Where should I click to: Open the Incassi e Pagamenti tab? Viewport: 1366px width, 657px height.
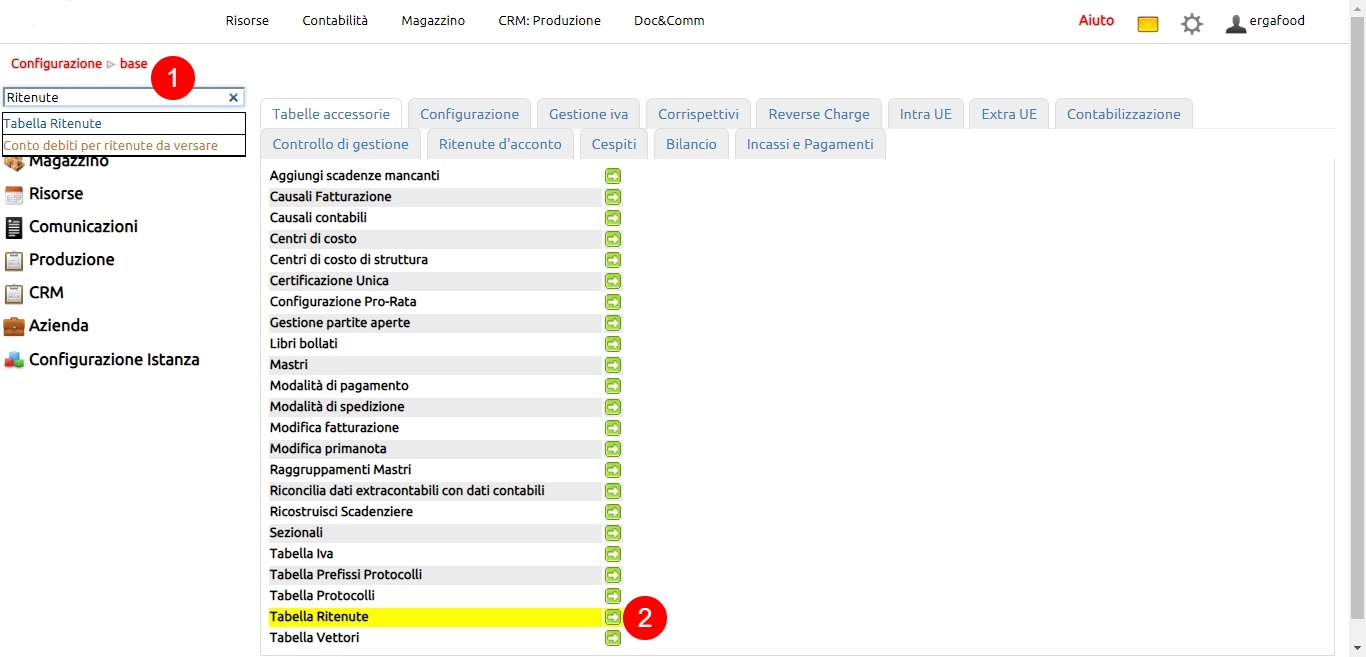click(x=810, y=144)
